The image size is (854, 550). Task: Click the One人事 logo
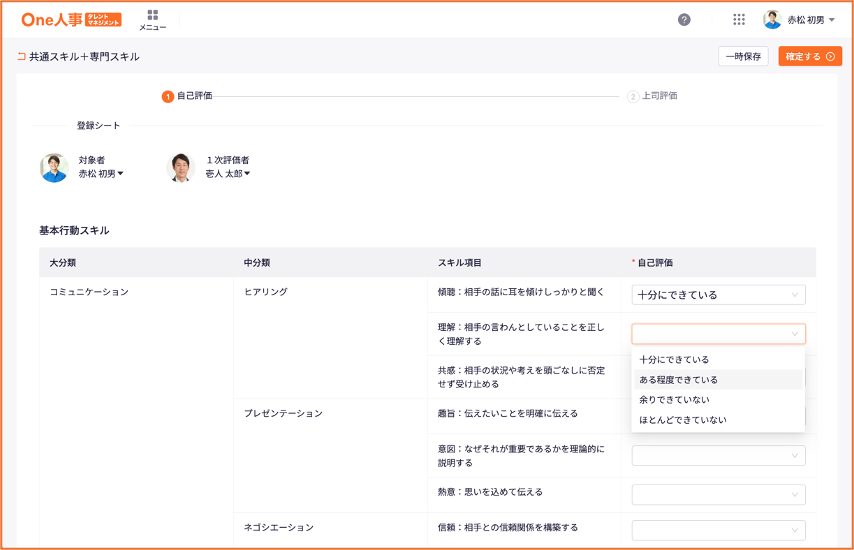tap(71, 20)
